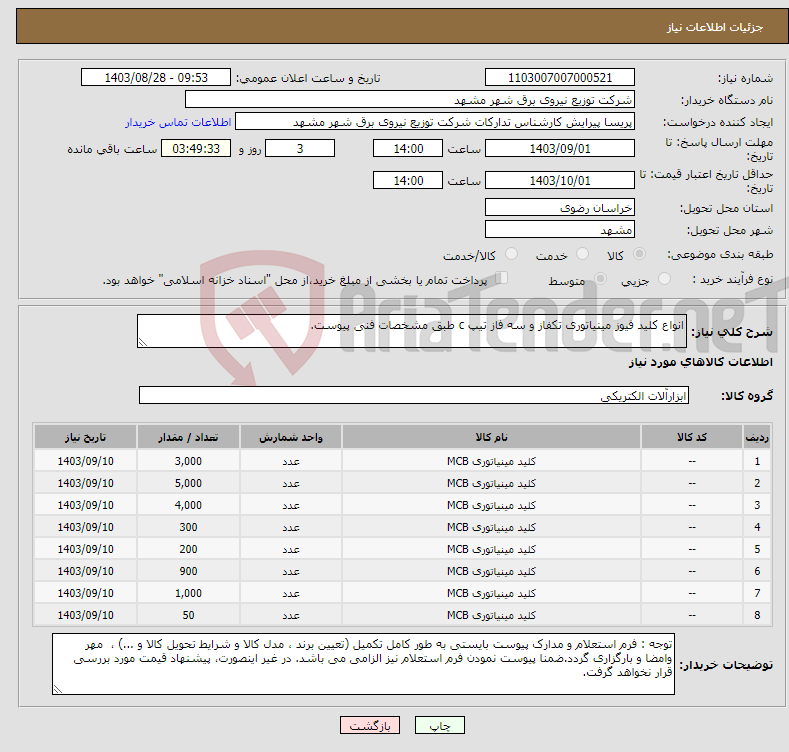
Task: Click the delivery city field مشهد
Action: [x=560, y=230]
